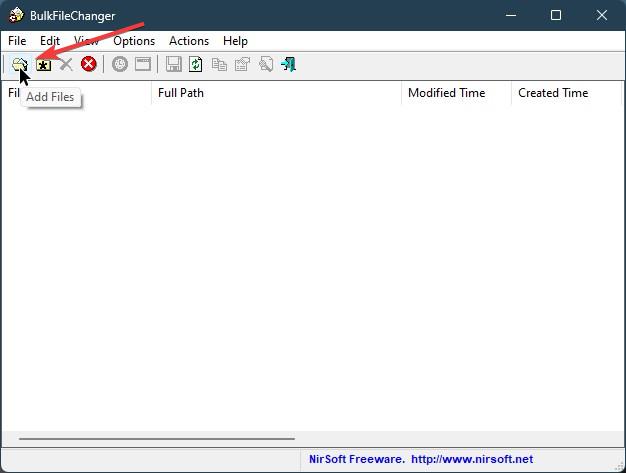Open the Edit menu
This screenshot has height=473, width=626.
[x=50, y=41]
